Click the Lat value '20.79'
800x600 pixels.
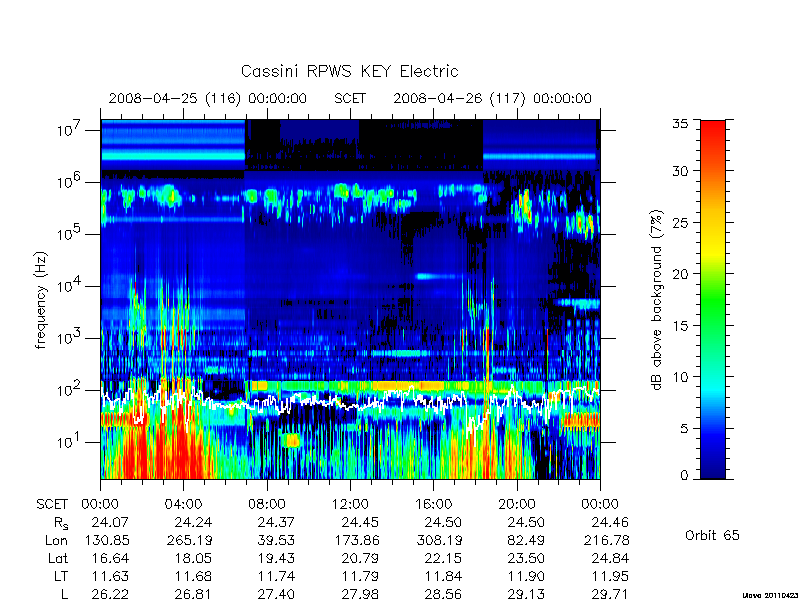tap(360, 558)
